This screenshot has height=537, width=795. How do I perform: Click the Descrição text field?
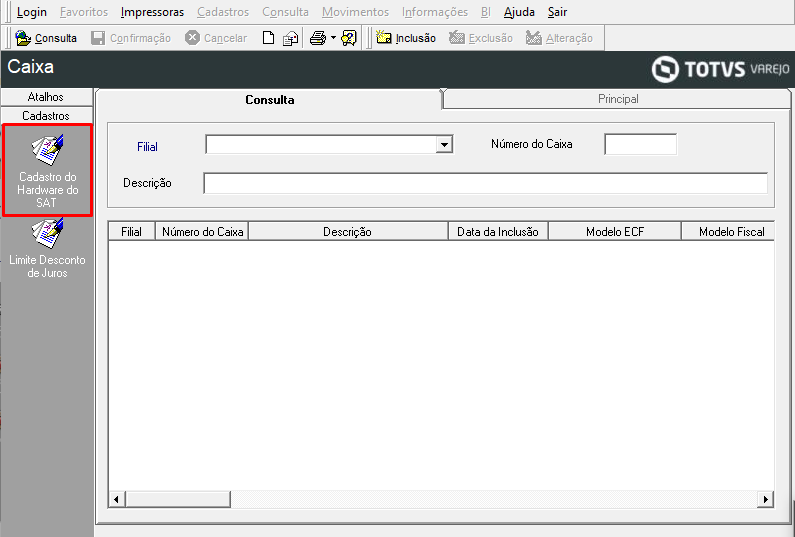pos(485,183)
